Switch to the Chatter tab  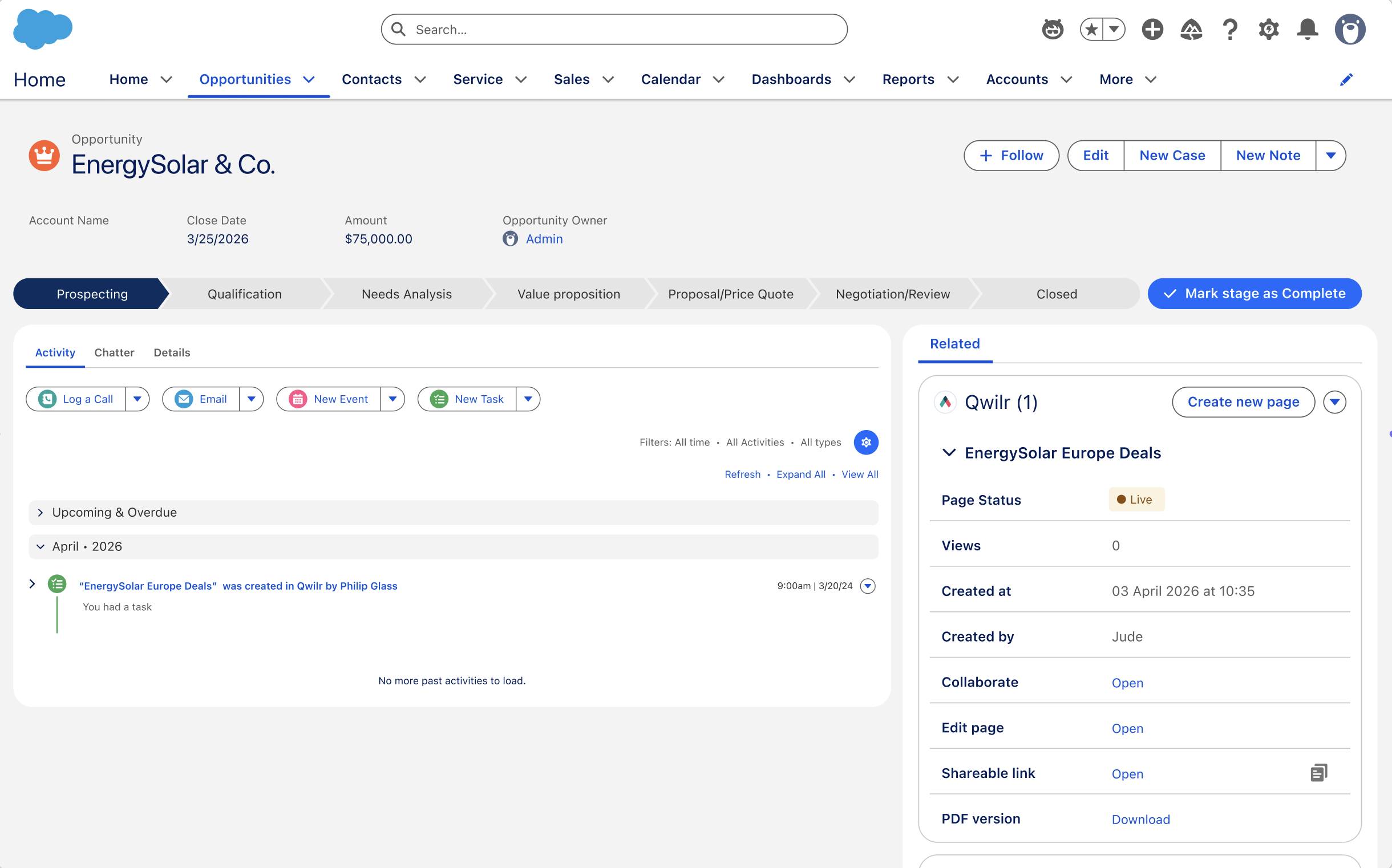point(114,352)
